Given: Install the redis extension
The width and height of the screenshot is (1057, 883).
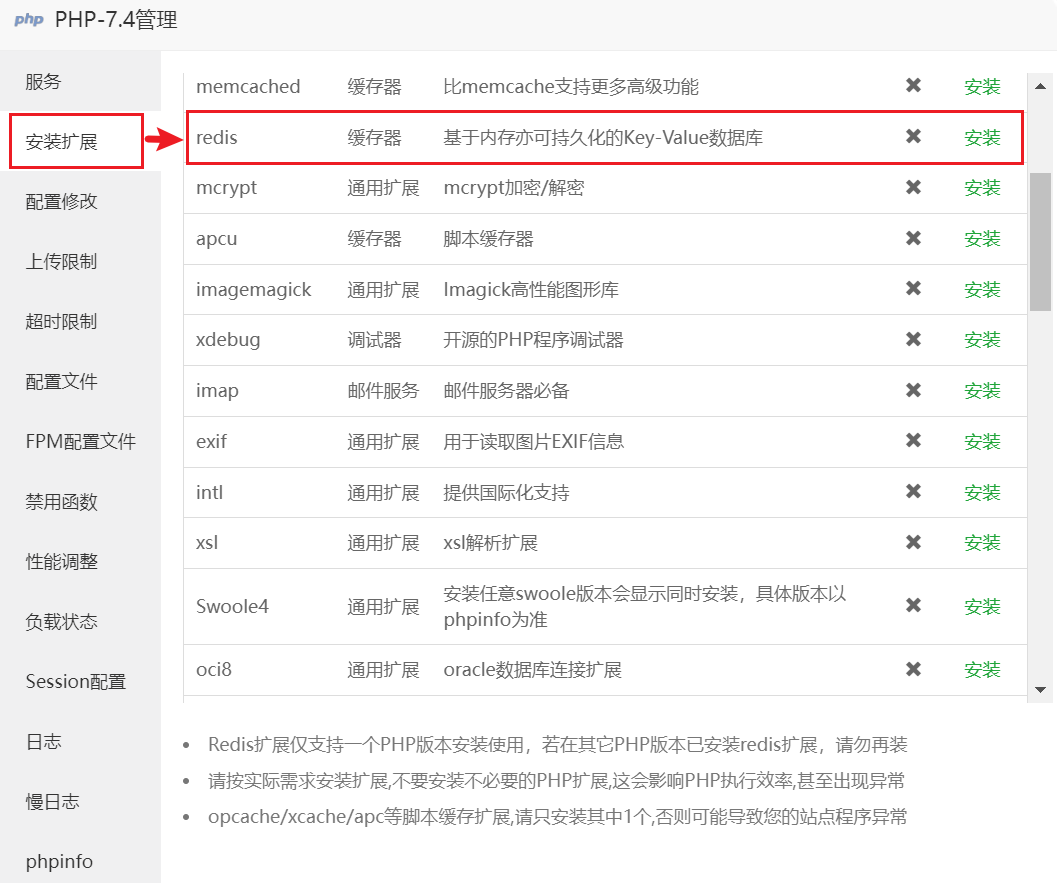Looking at the screenshot, I should coord(982,138).
